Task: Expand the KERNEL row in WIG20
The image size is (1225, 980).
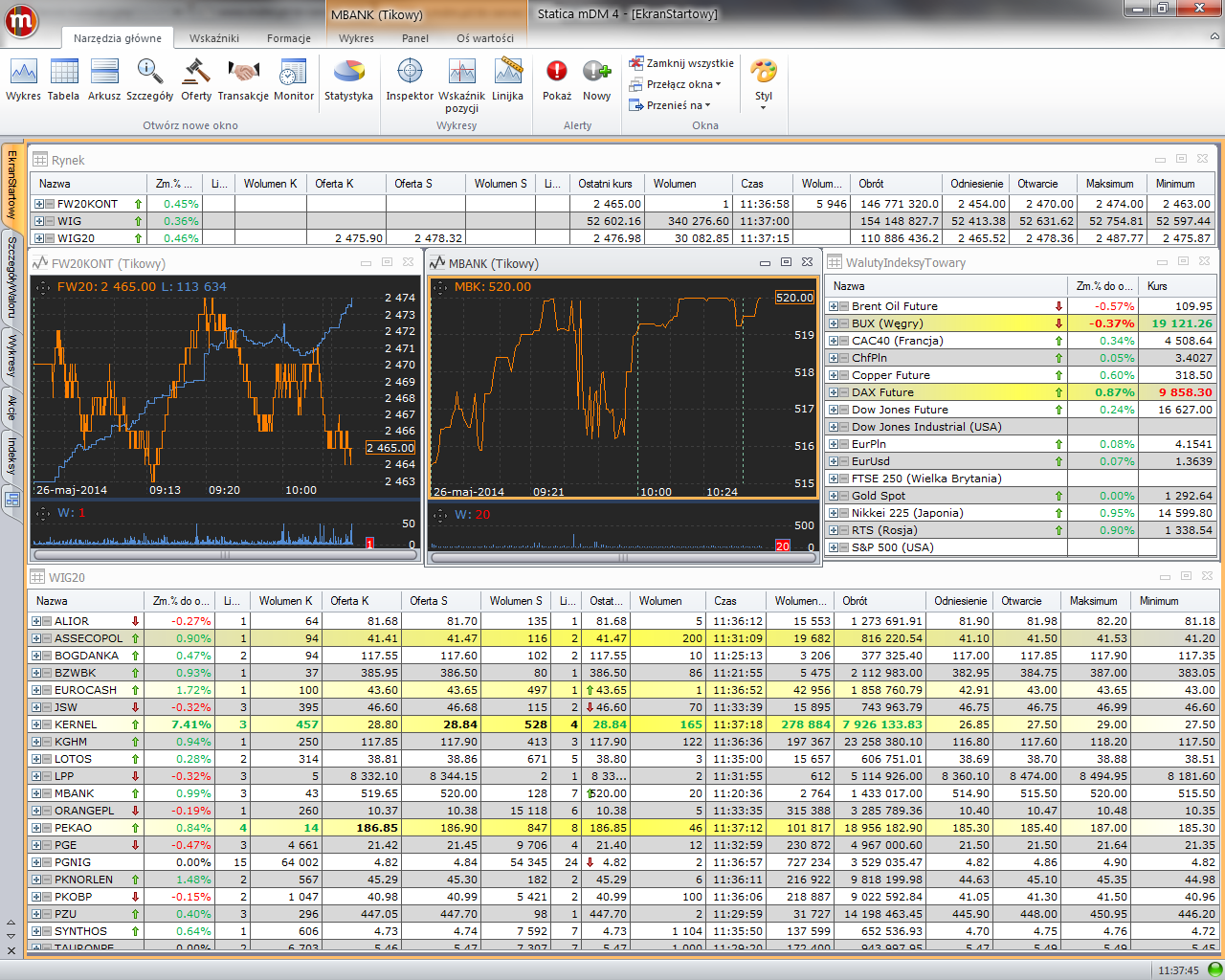Action: (x=36, y=724)
